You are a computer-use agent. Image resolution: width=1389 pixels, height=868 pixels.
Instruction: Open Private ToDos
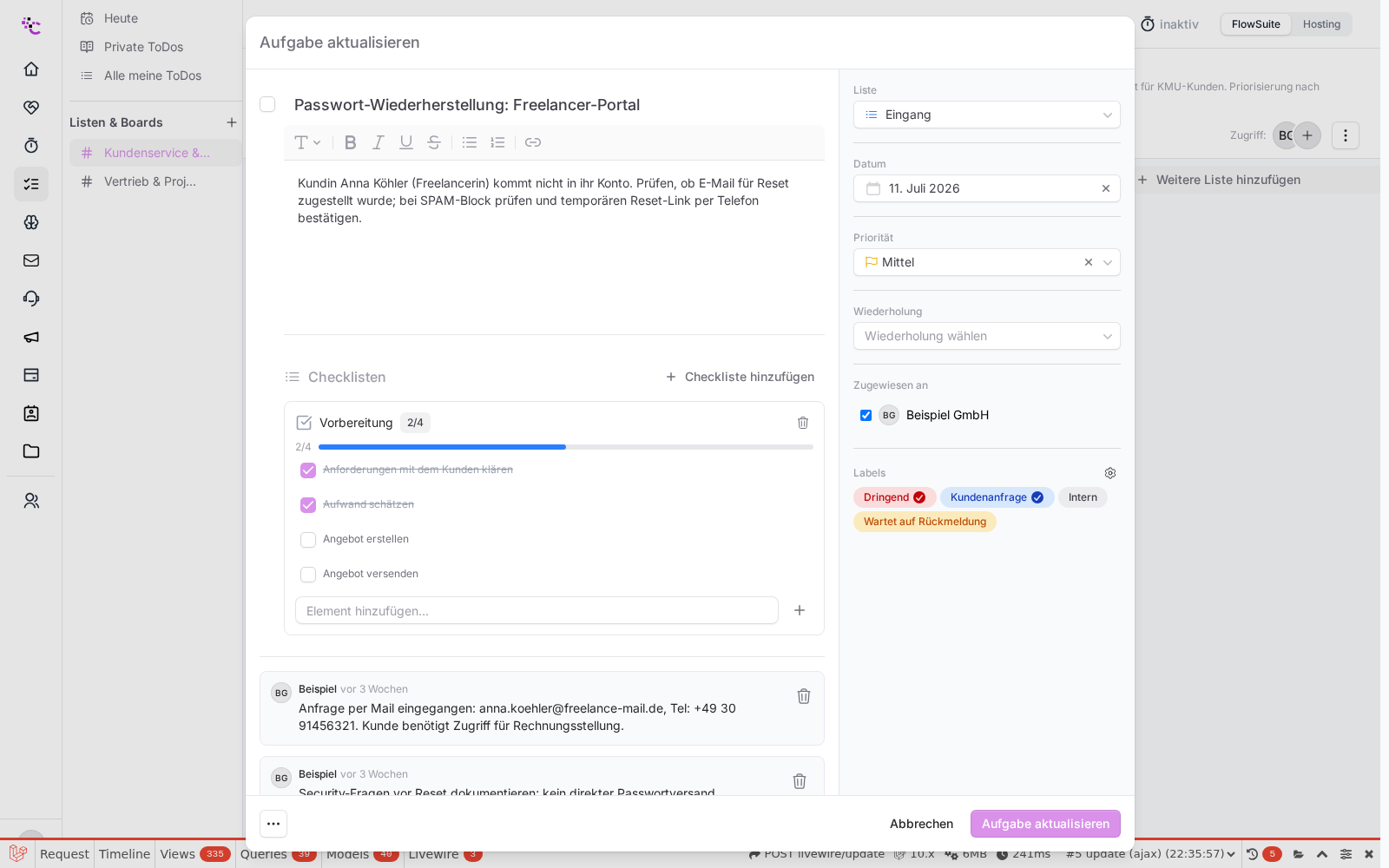[143, 47]
